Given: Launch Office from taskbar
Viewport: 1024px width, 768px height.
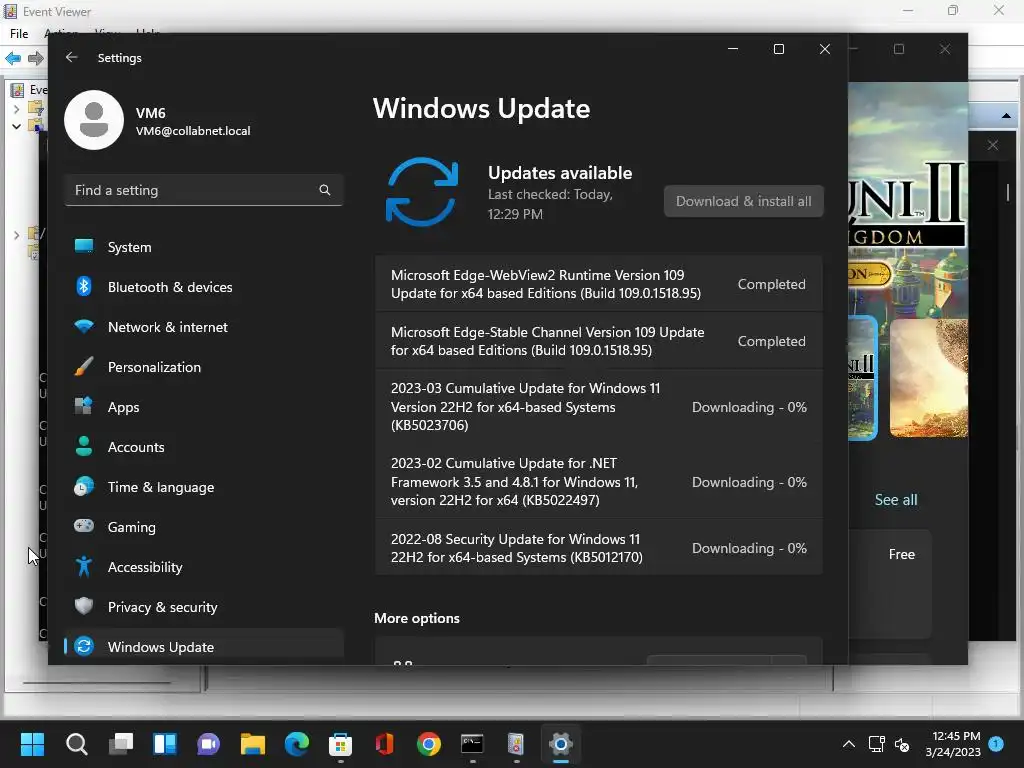Looking at the screenshot, I should pos(385,744).
